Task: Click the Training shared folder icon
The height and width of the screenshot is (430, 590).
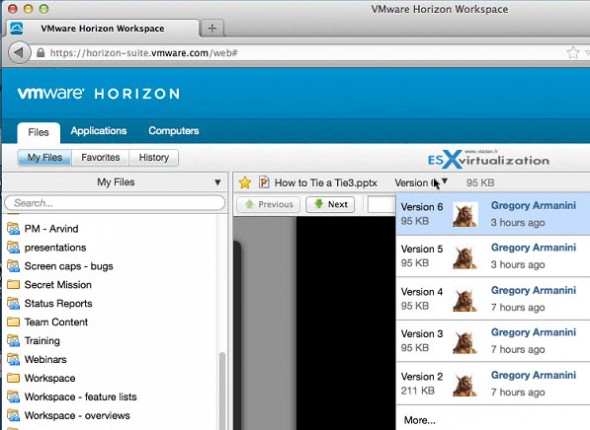Action: (x=14, y=340)
